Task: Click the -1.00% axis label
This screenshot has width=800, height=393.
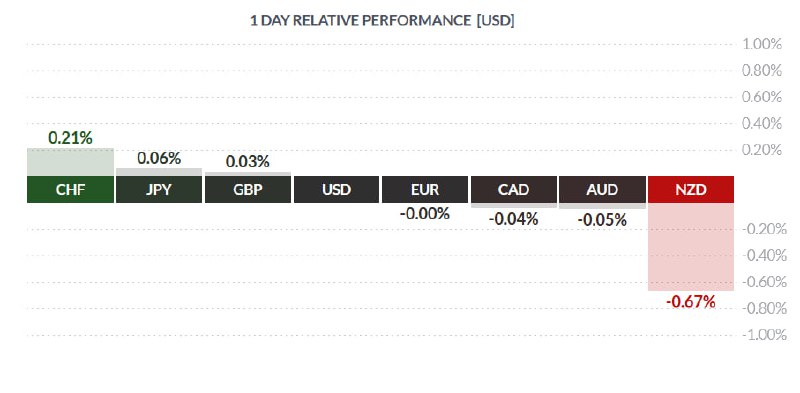Action: pos(764,335)
